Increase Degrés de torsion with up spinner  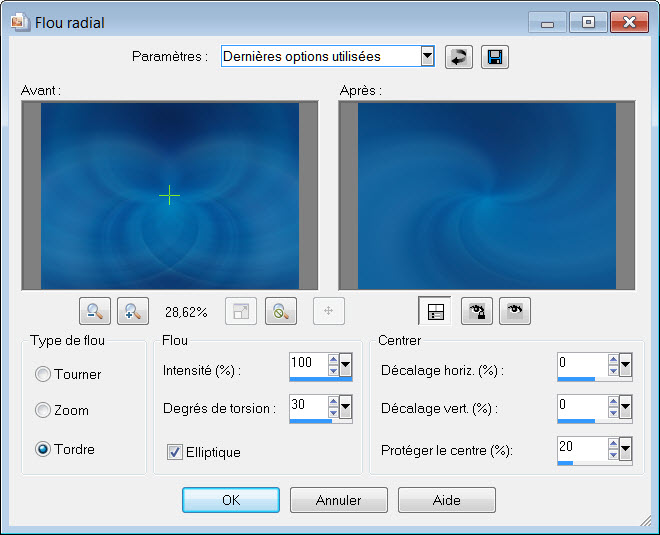(x=333, y=402)
